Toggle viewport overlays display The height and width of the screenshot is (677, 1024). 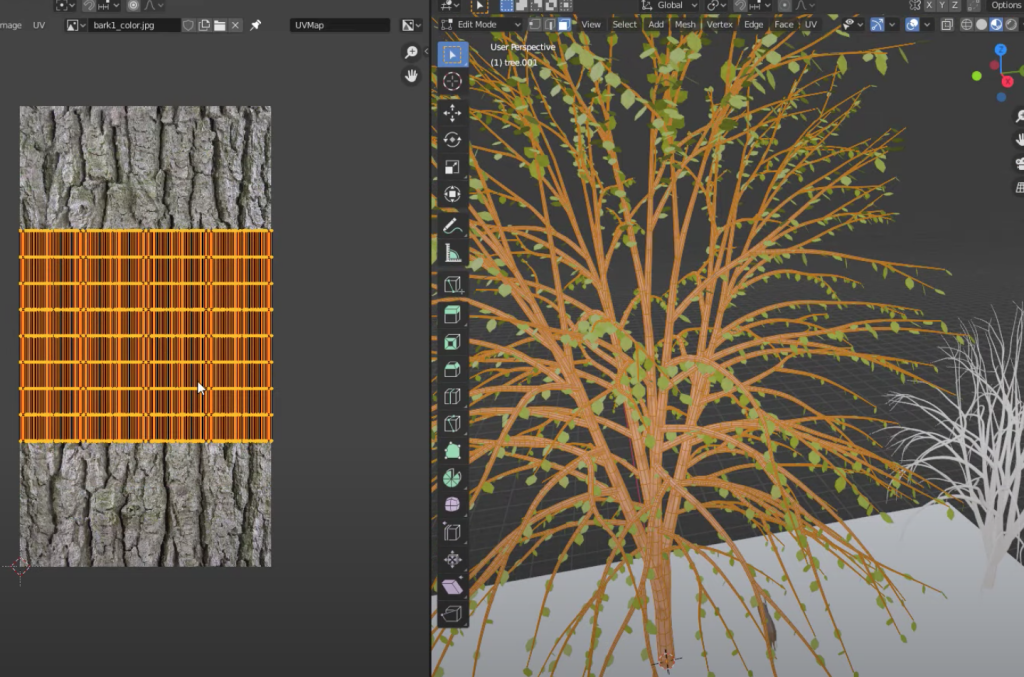[912, 24]
